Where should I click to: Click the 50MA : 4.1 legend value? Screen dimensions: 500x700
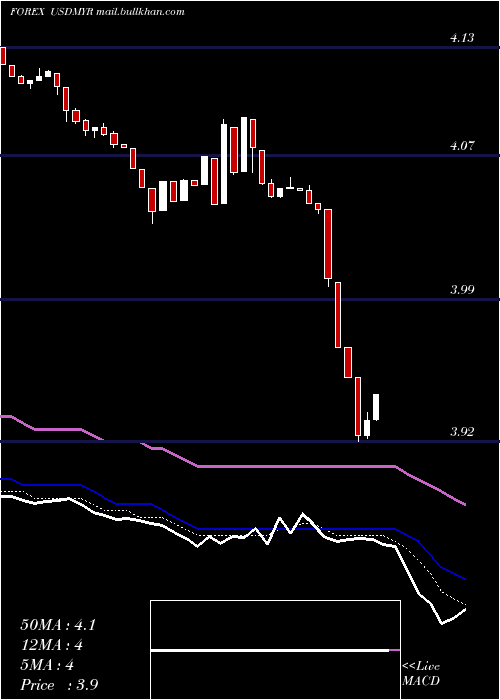point(58,625)
